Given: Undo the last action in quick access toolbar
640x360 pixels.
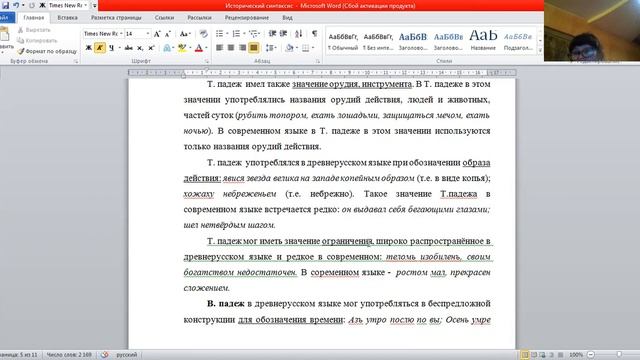Looking at the screenshot, I should (x=16, y=5).
